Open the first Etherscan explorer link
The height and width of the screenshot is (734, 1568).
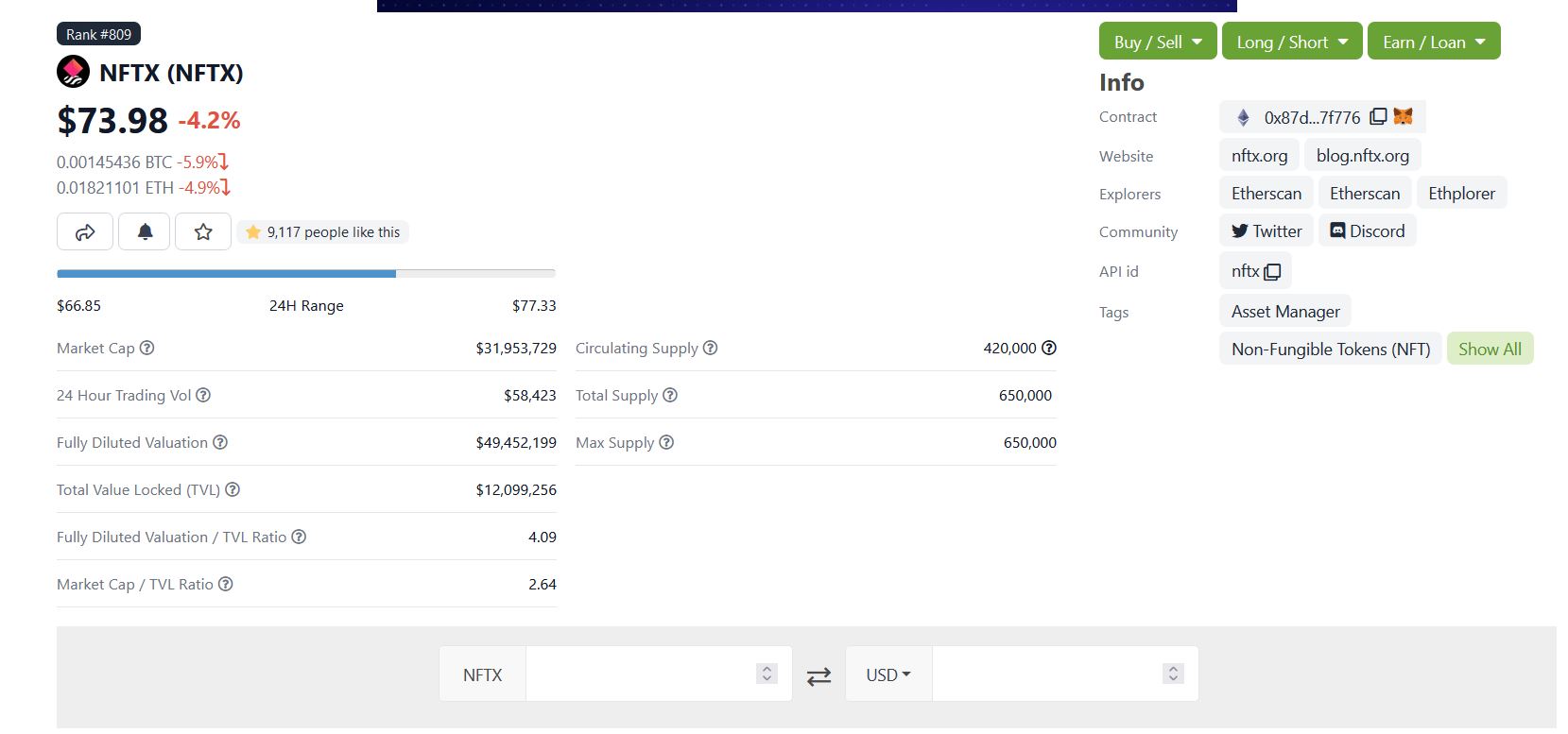1266,194
